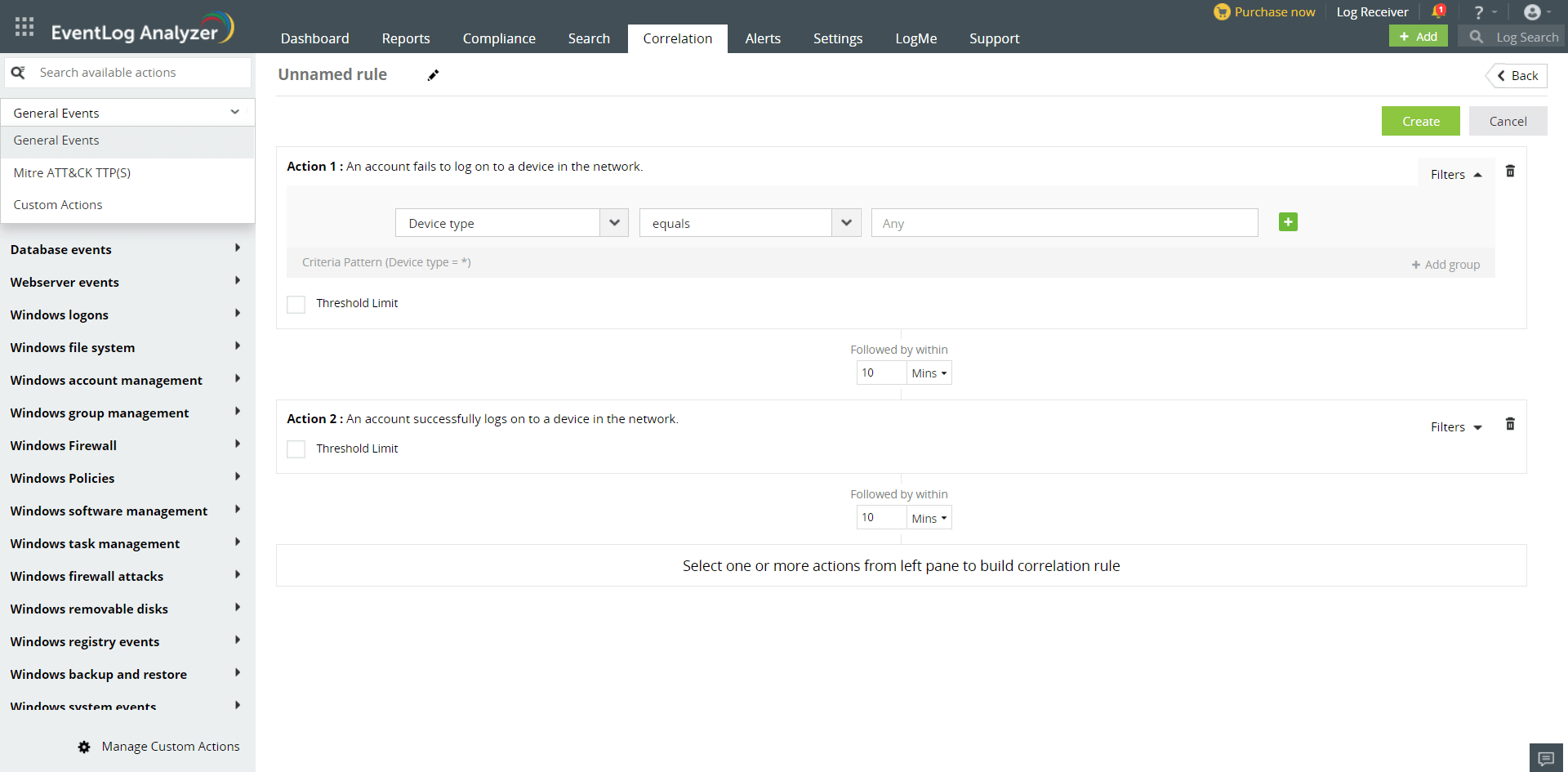The height and width of the screenshot is (772, 1568).
Task: Open the Device type dropdown
Action: (511, 223)
